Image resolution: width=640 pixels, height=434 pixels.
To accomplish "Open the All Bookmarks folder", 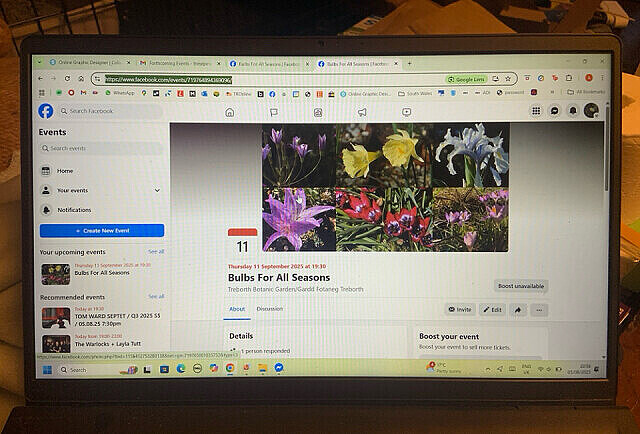I will [x=586, y=92].
